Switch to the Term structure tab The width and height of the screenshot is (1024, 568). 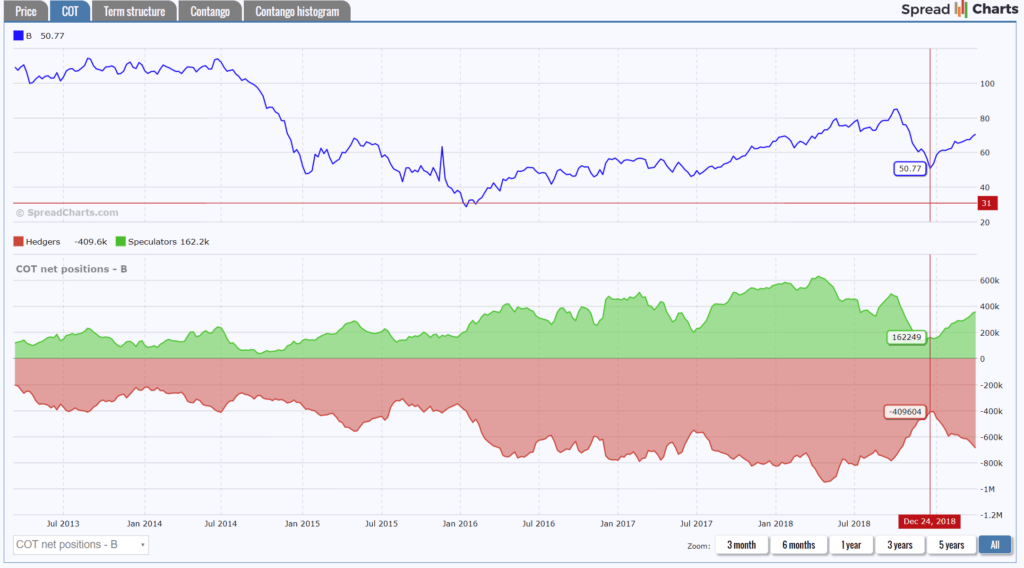tap(134, 11)
